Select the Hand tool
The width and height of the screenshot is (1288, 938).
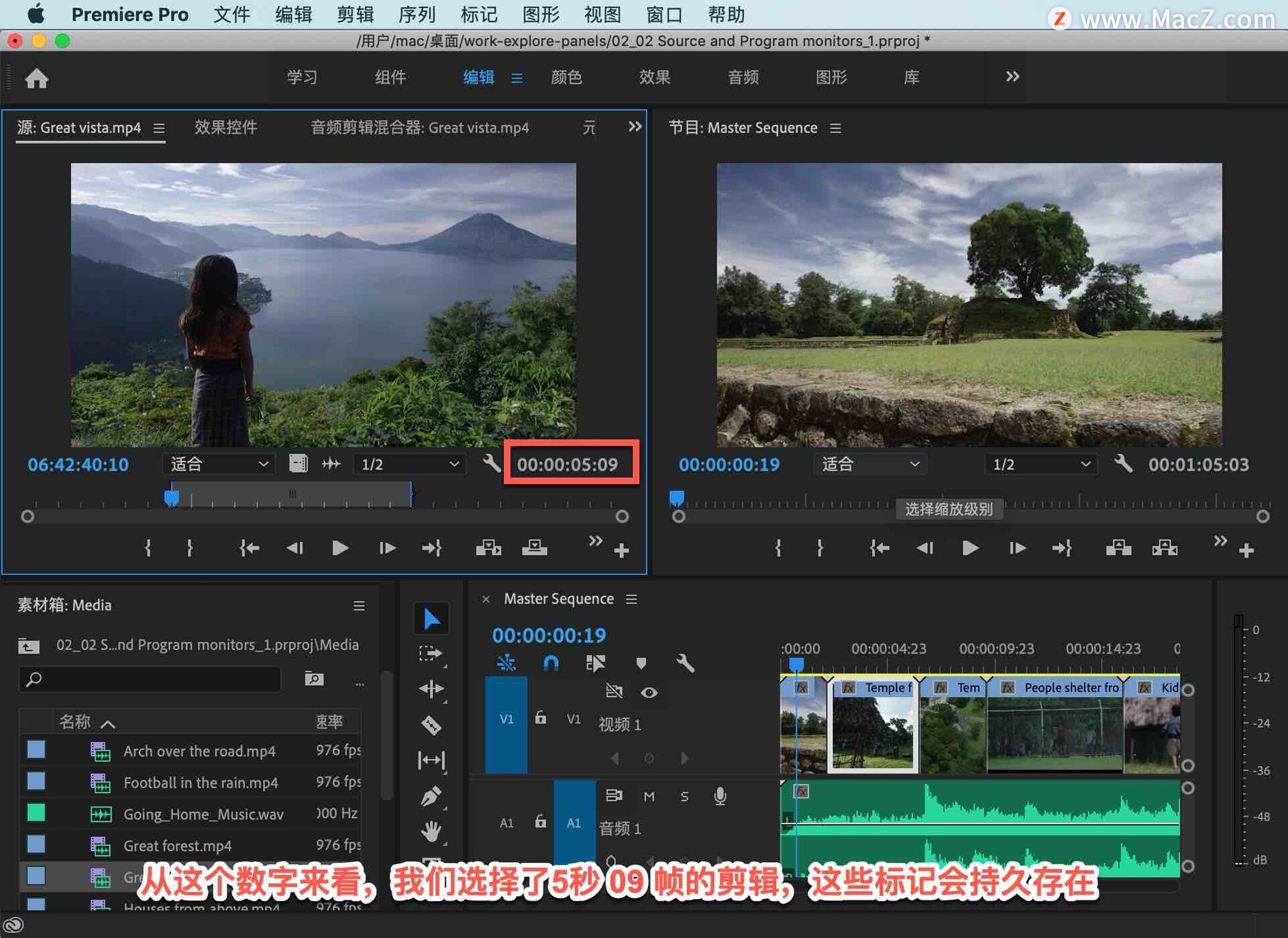(431, 832)
